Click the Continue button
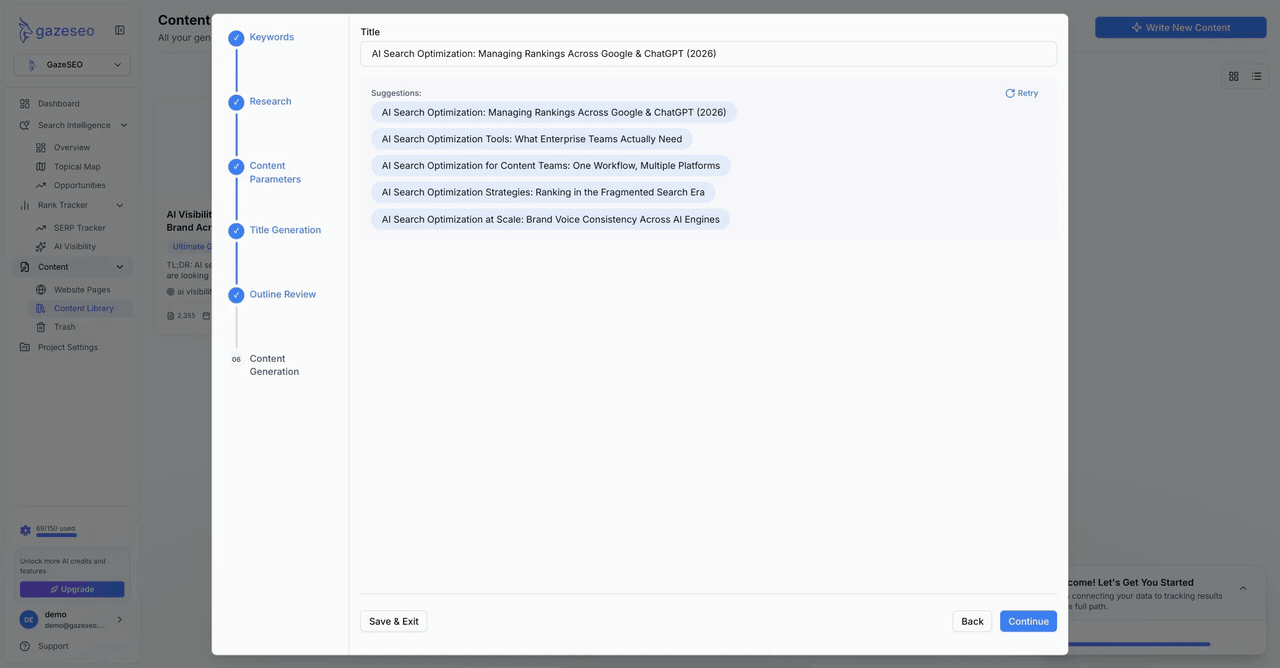The width and height of the screenshot is (1280, 668). [x=1028, y=621]
